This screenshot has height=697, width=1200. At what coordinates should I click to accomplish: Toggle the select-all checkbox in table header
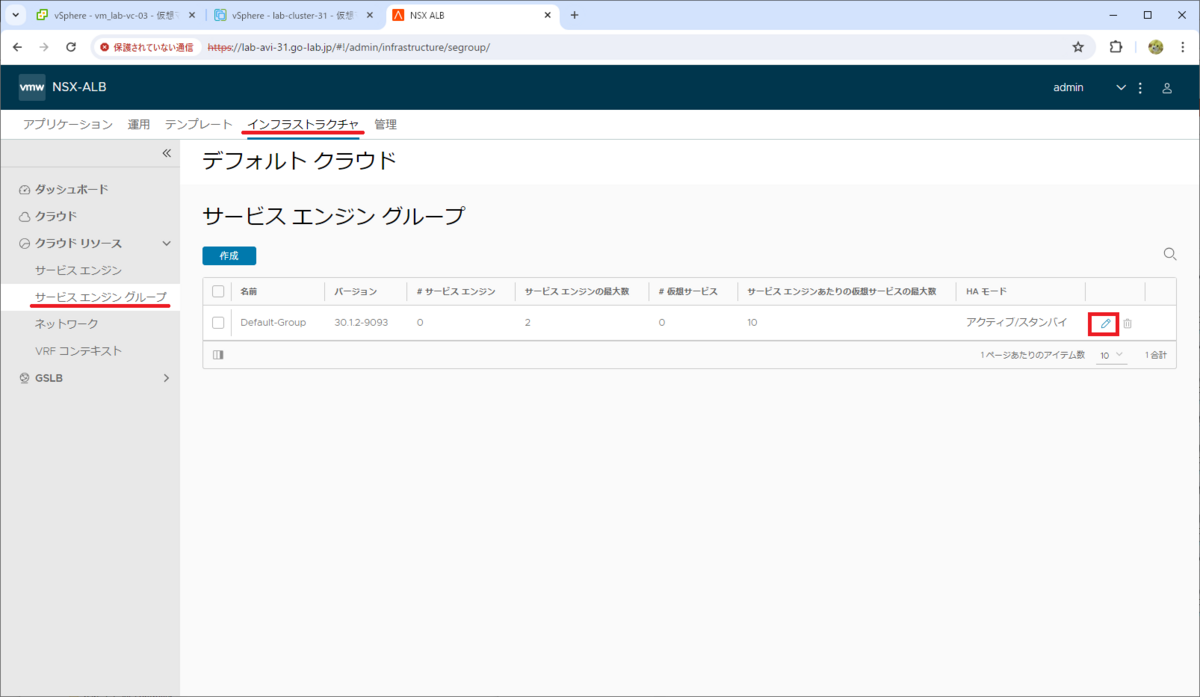(218, 291)
